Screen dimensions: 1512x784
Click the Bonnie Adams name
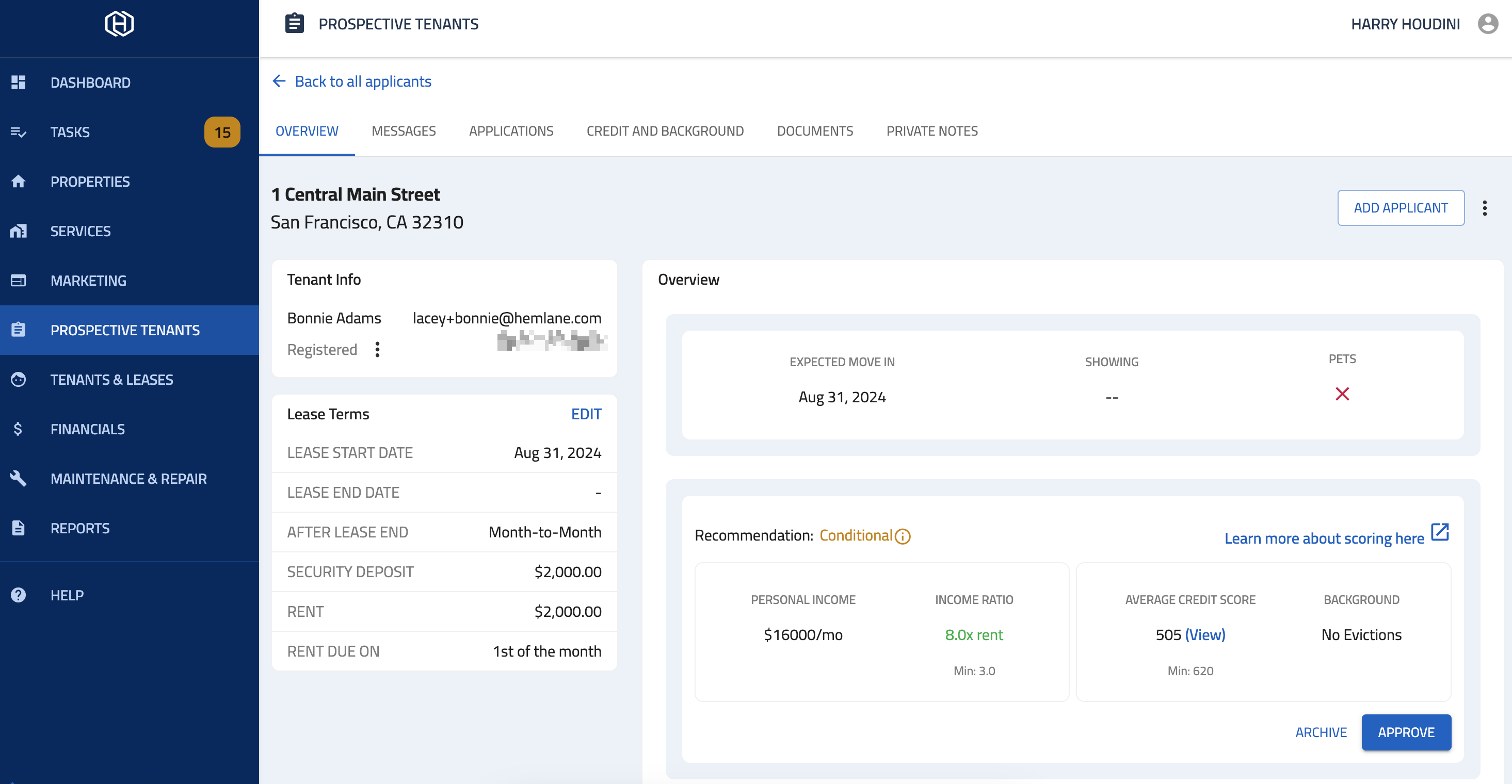click(334, 318)
